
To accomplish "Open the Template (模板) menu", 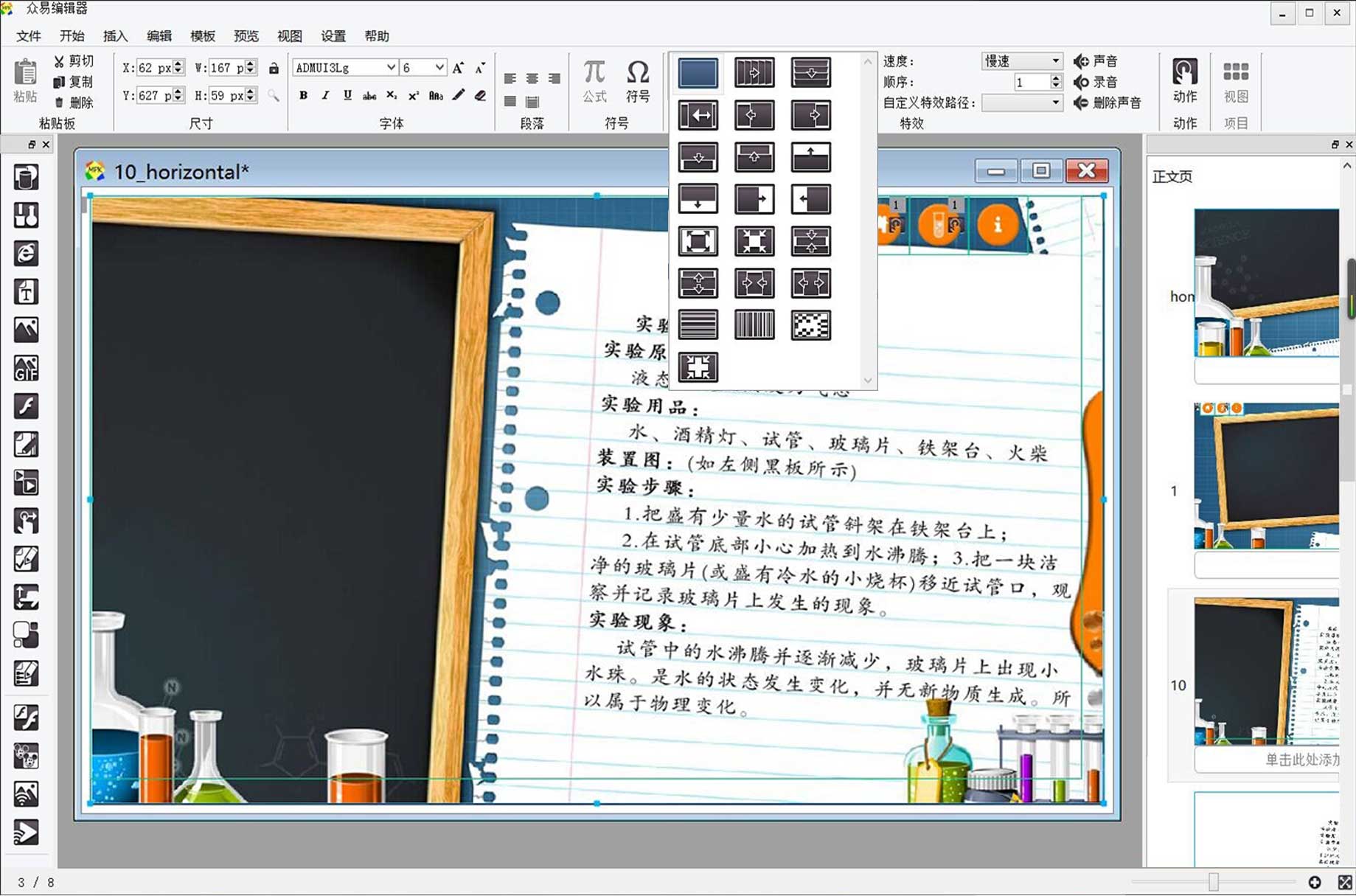I will tap(203, 36).
